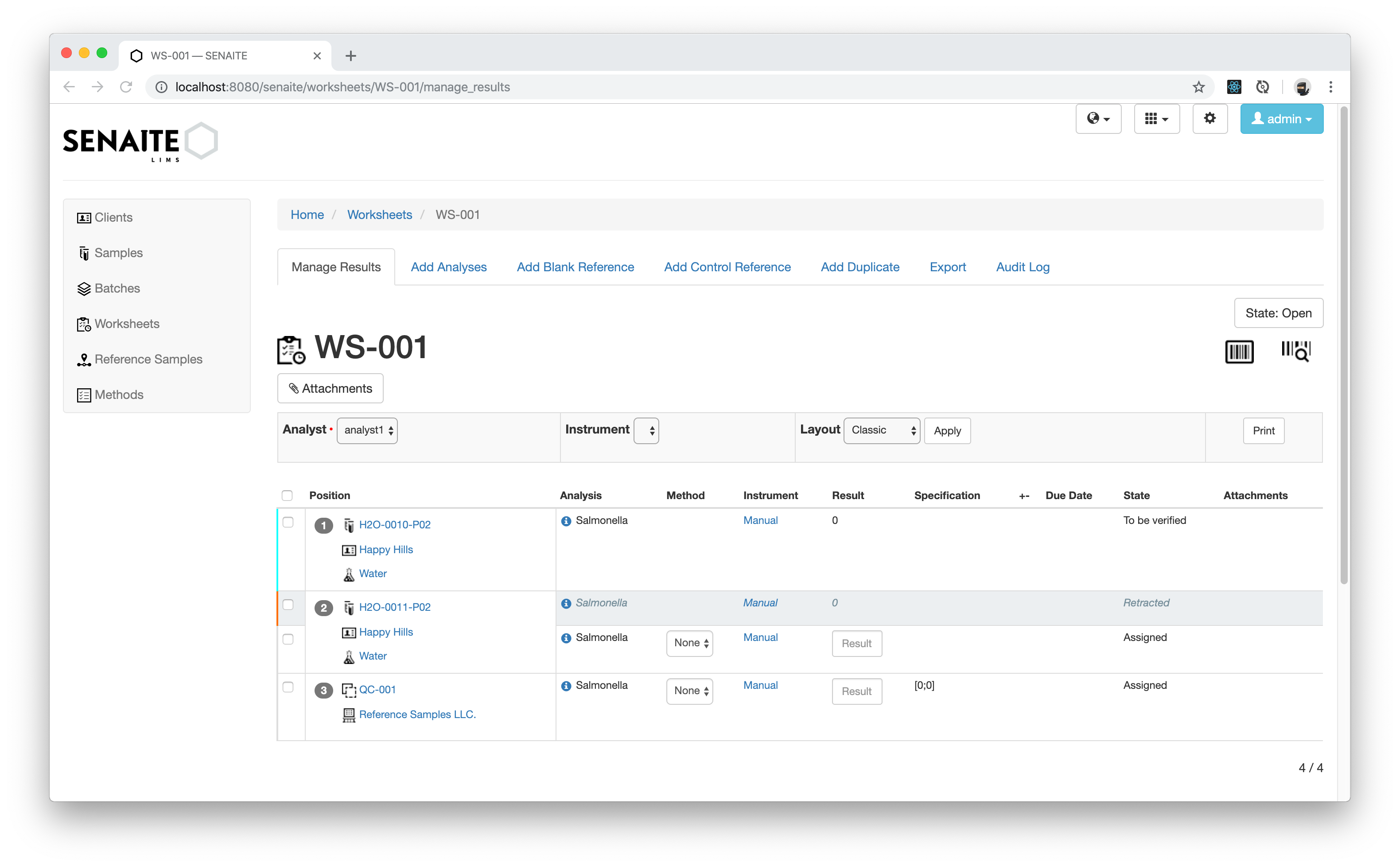Open sample H2O-0010-P02 link
This screenshot has height=867, width=1400.
[x=395, y=525]
